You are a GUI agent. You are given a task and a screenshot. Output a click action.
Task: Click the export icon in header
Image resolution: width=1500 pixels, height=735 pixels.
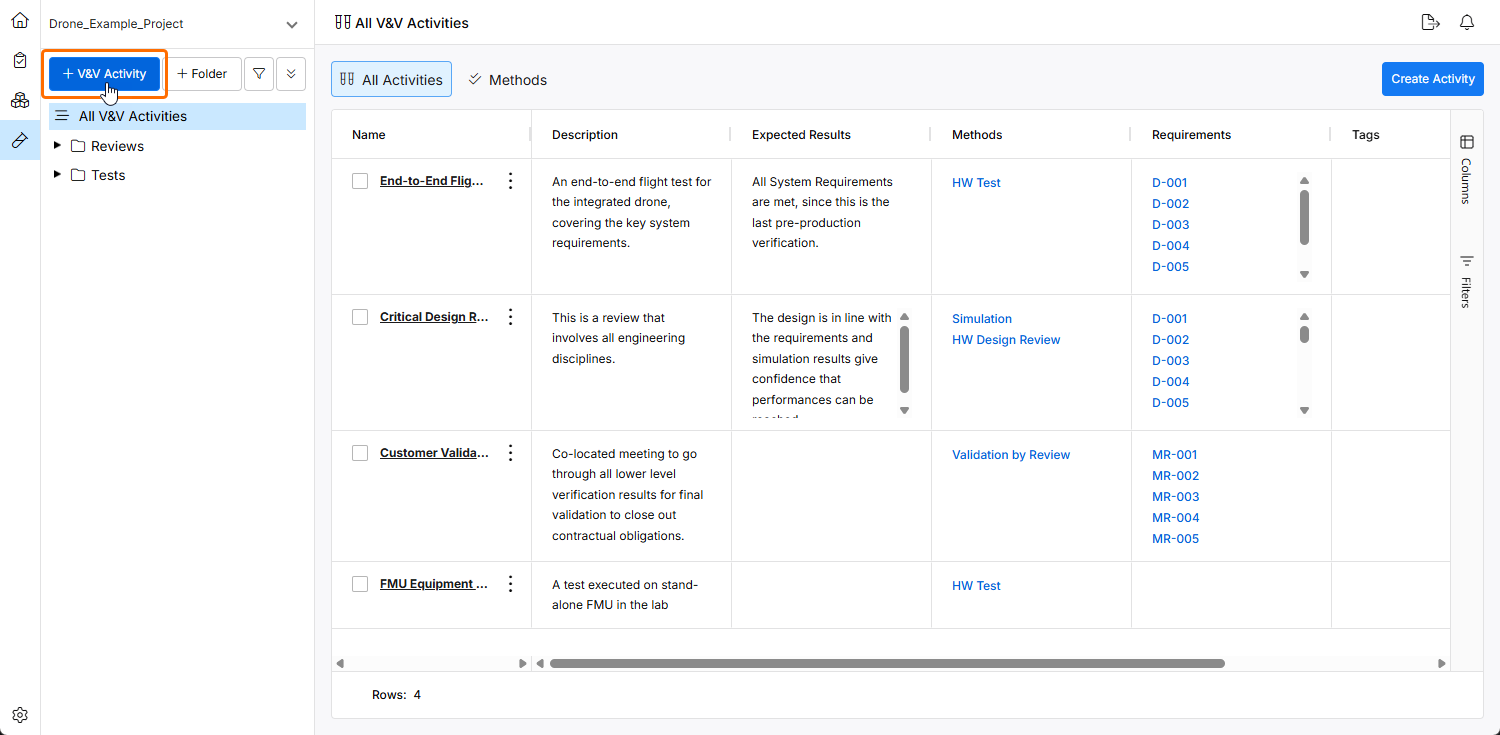(1430, 22)
